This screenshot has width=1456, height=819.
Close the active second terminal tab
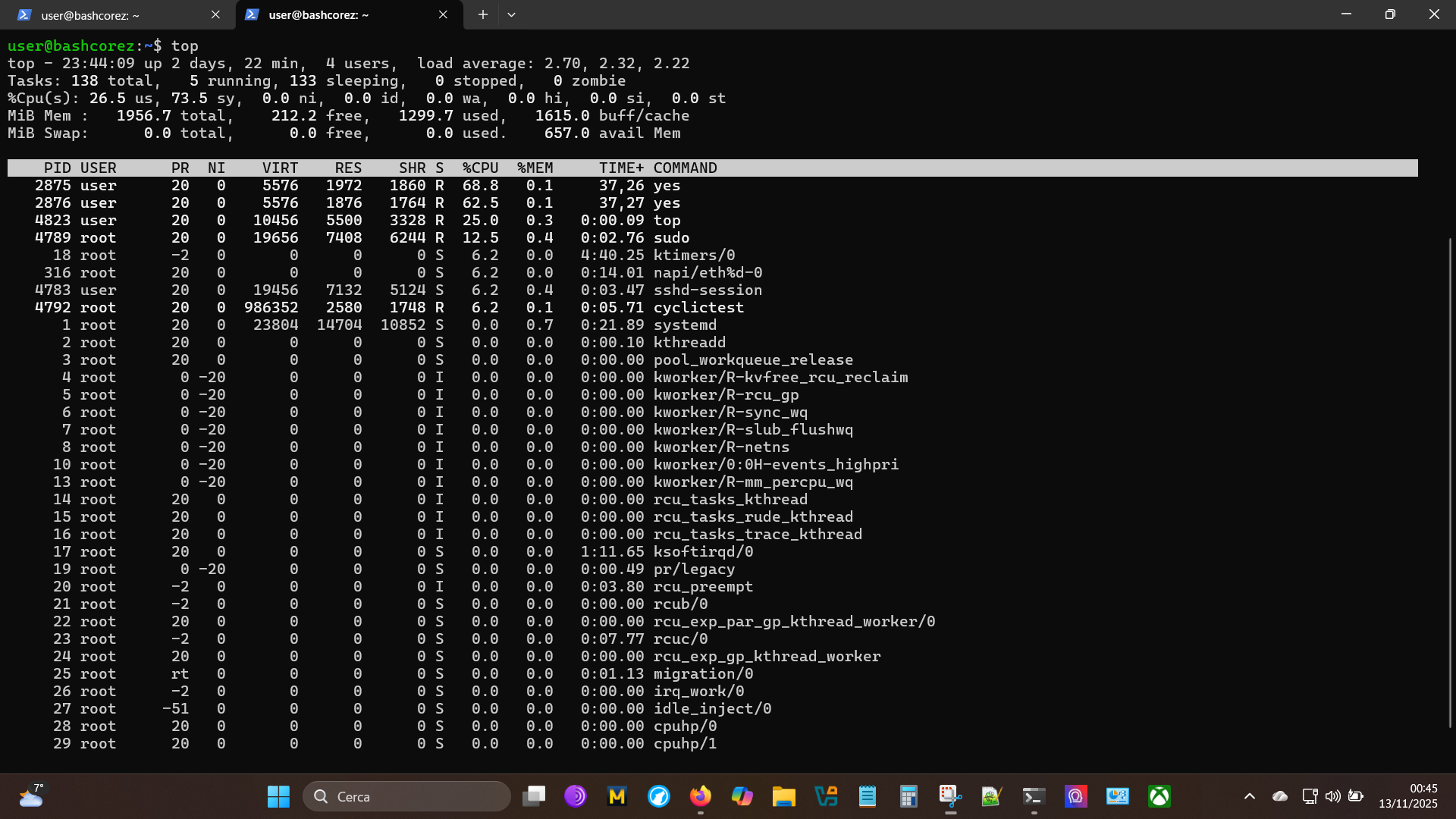443,14
